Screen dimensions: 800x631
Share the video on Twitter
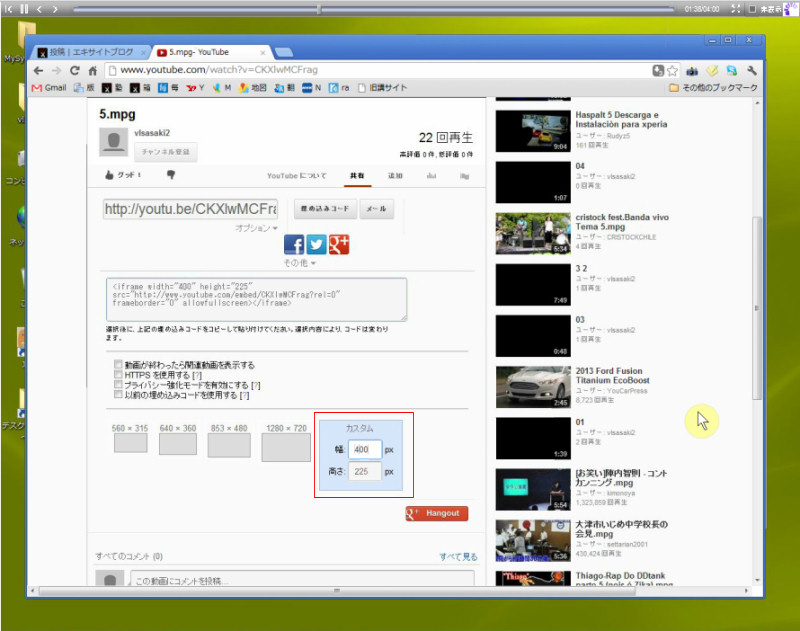click(316, 245)
